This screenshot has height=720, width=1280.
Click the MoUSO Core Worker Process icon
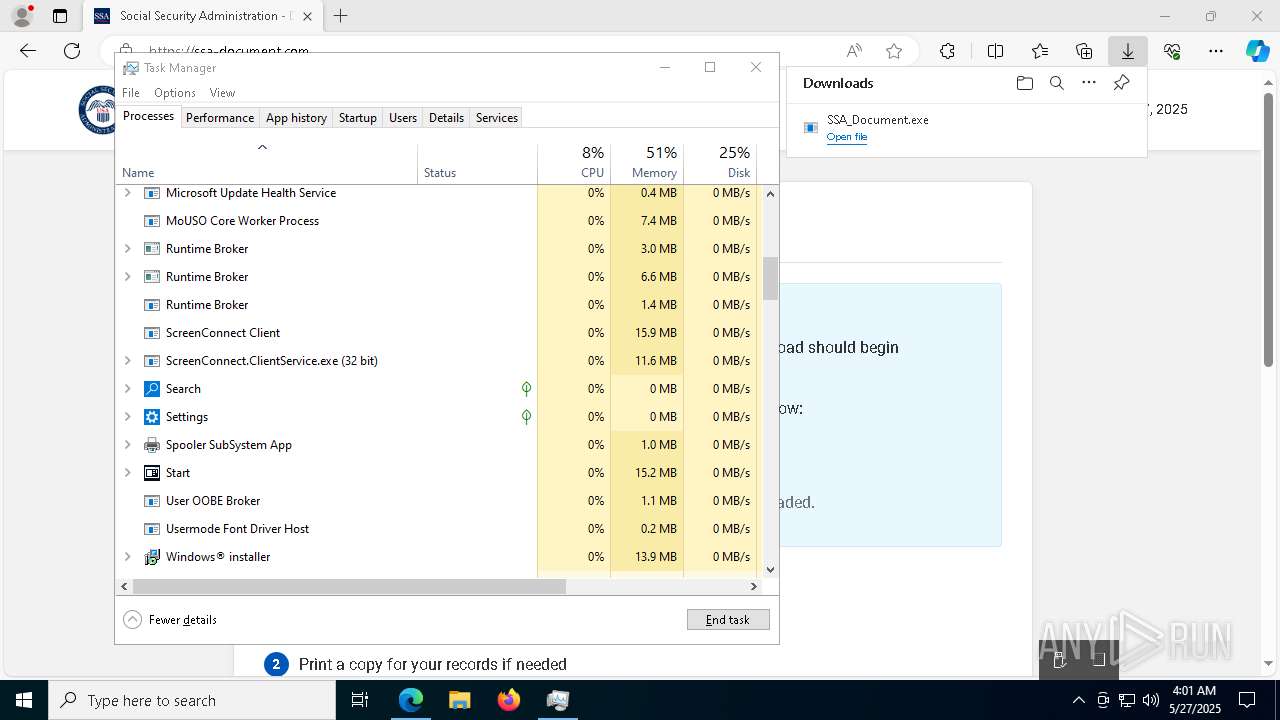152,221
